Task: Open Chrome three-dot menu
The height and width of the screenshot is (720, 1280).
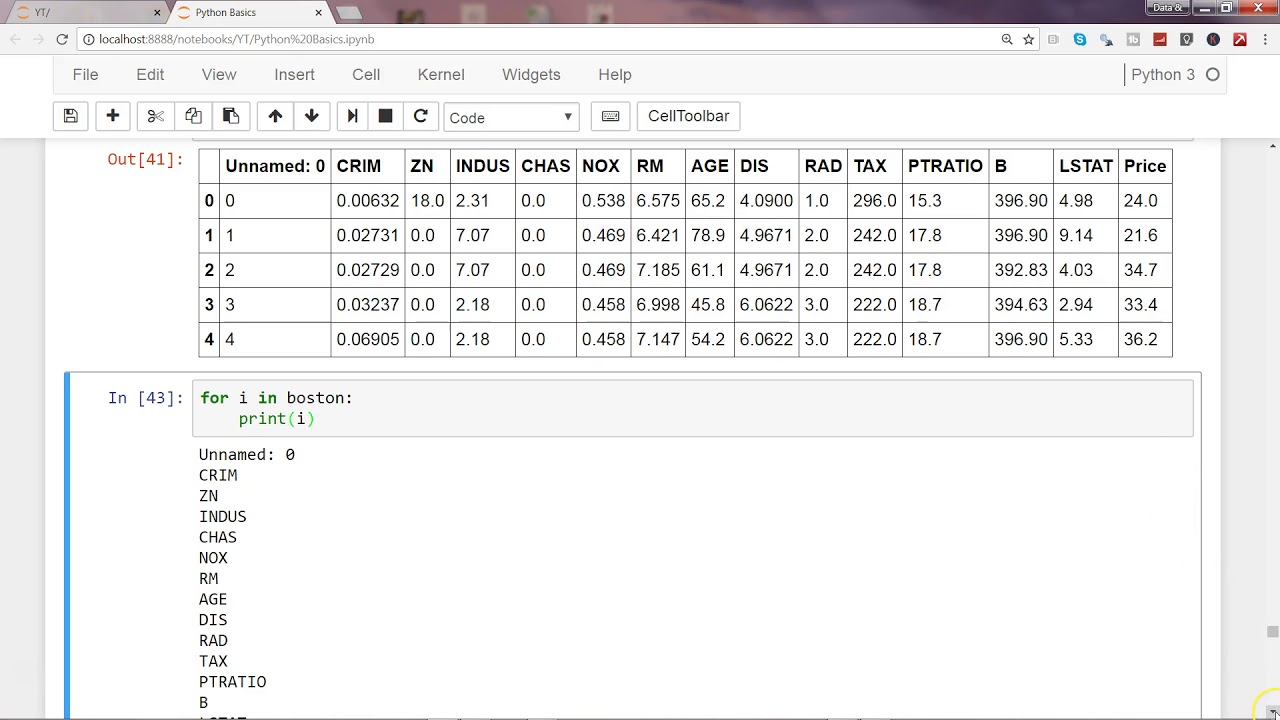Action: (1264, 39)
